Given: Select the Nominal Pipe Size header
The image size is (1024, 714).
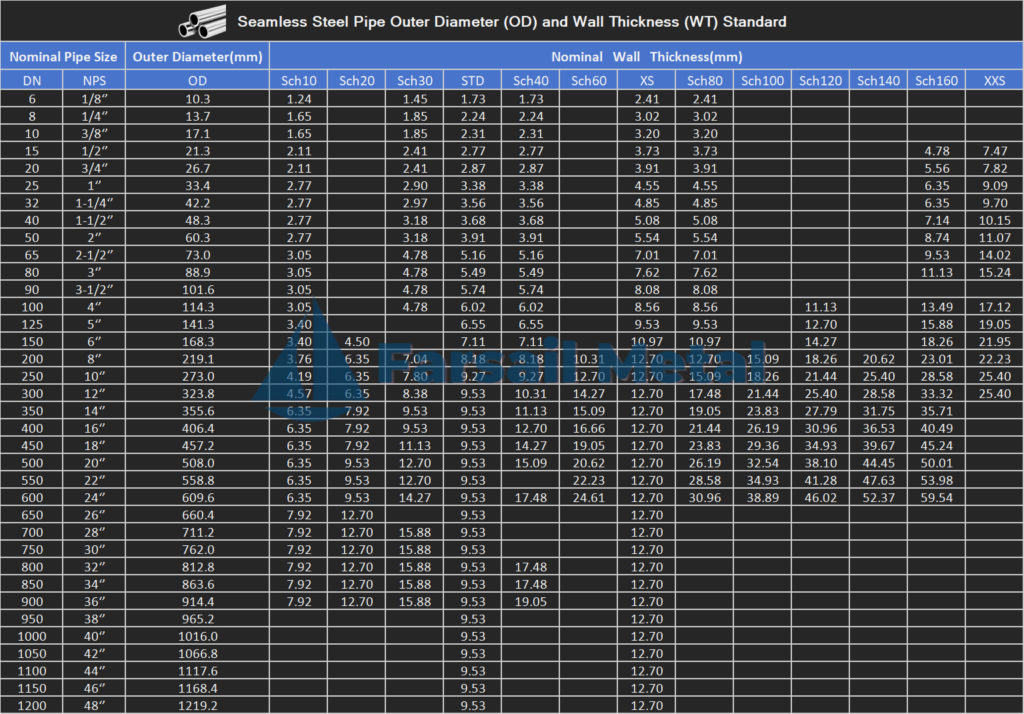Looking at the screenshot, I should coord(62,57).
